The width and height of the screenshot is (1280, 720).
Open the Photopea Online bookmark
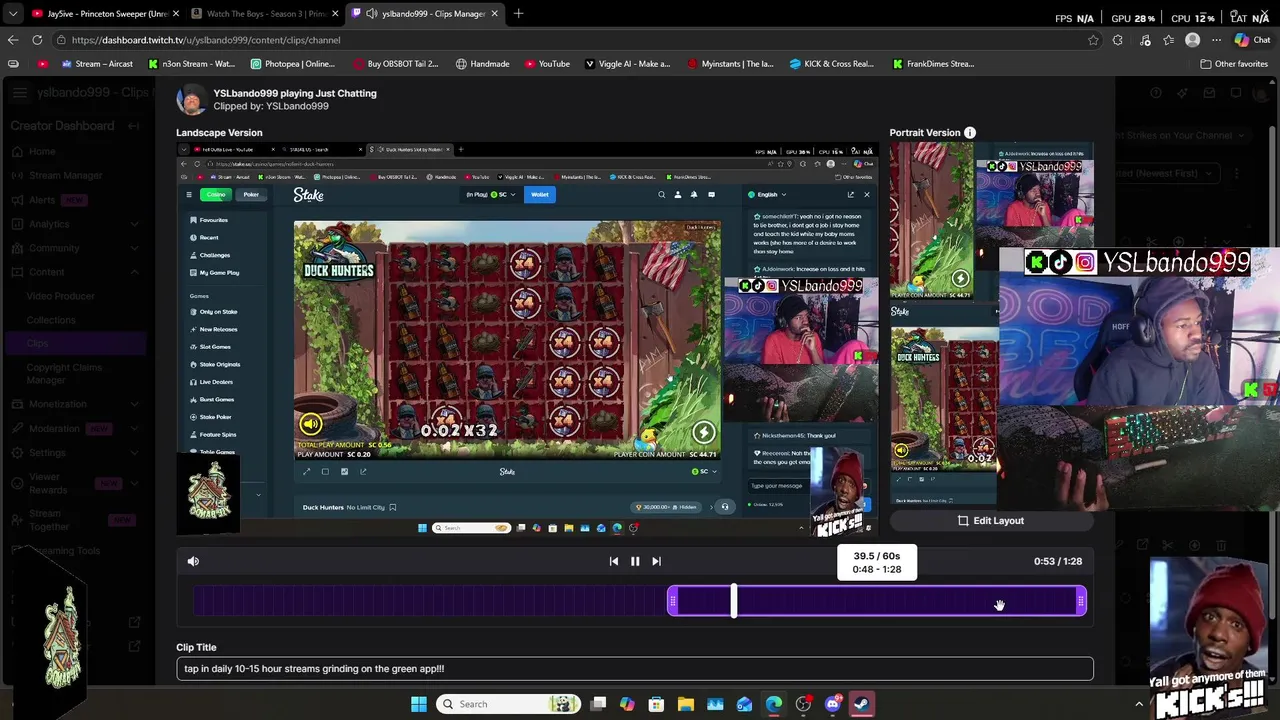tap(292, 64)
